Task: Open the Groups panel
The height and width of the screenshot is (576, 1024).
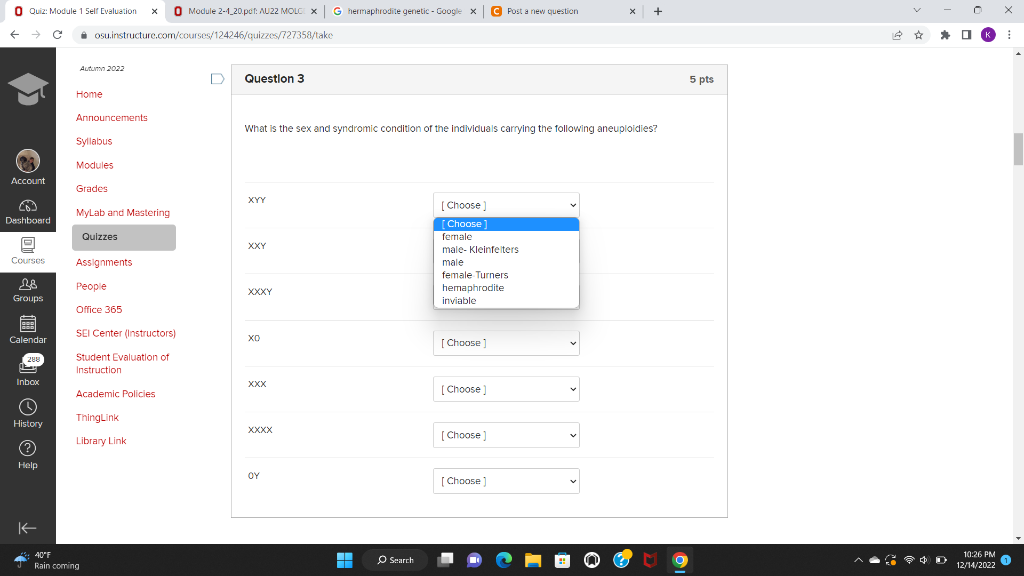Action: coord(27,289)
